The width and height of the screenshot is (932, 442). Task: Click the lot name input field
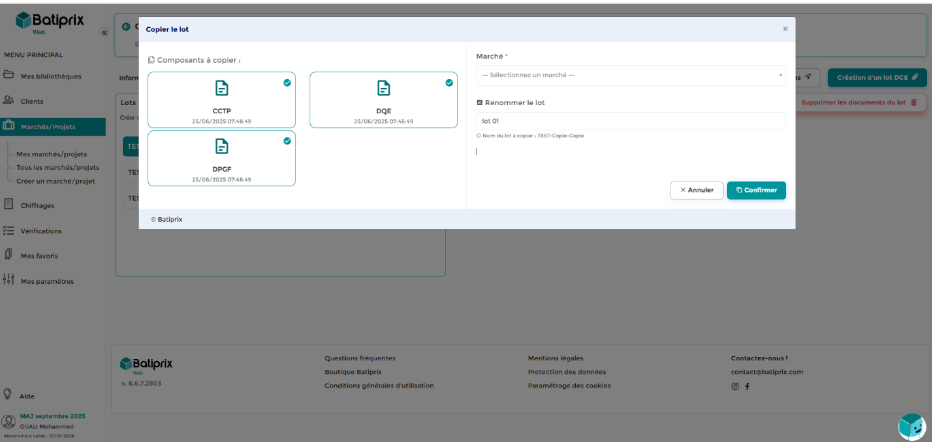(x=631, y=121)
